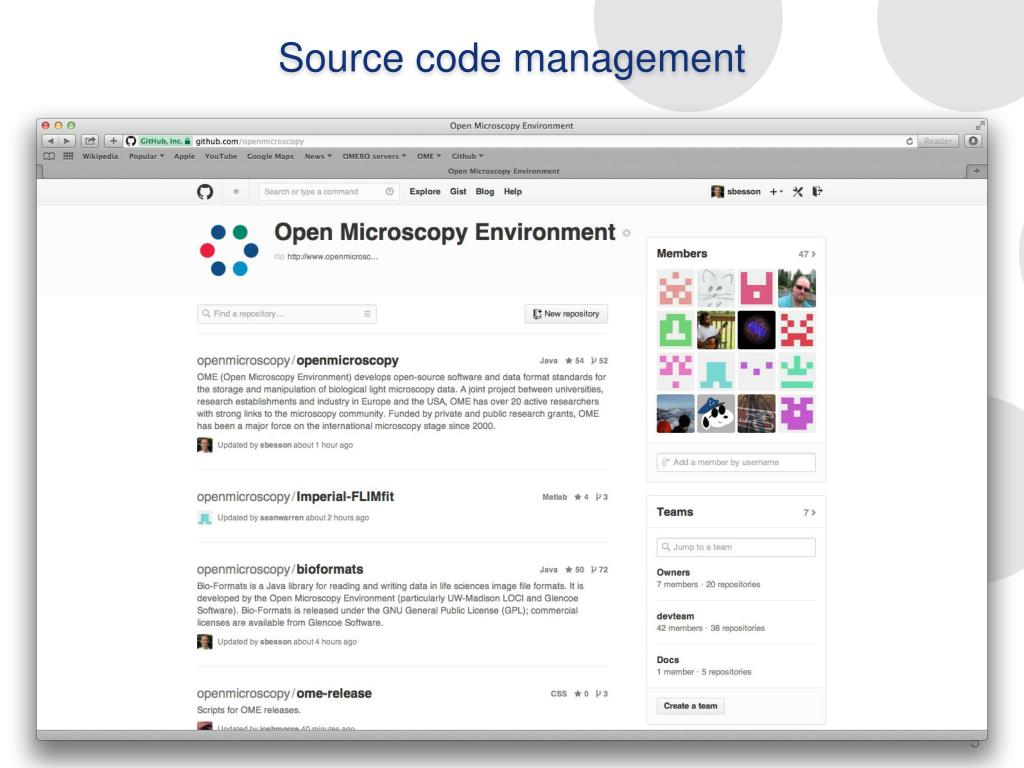Open the reading list book icon
The height and width of the screenshot is (768, 1024).
tap(49, 156)
